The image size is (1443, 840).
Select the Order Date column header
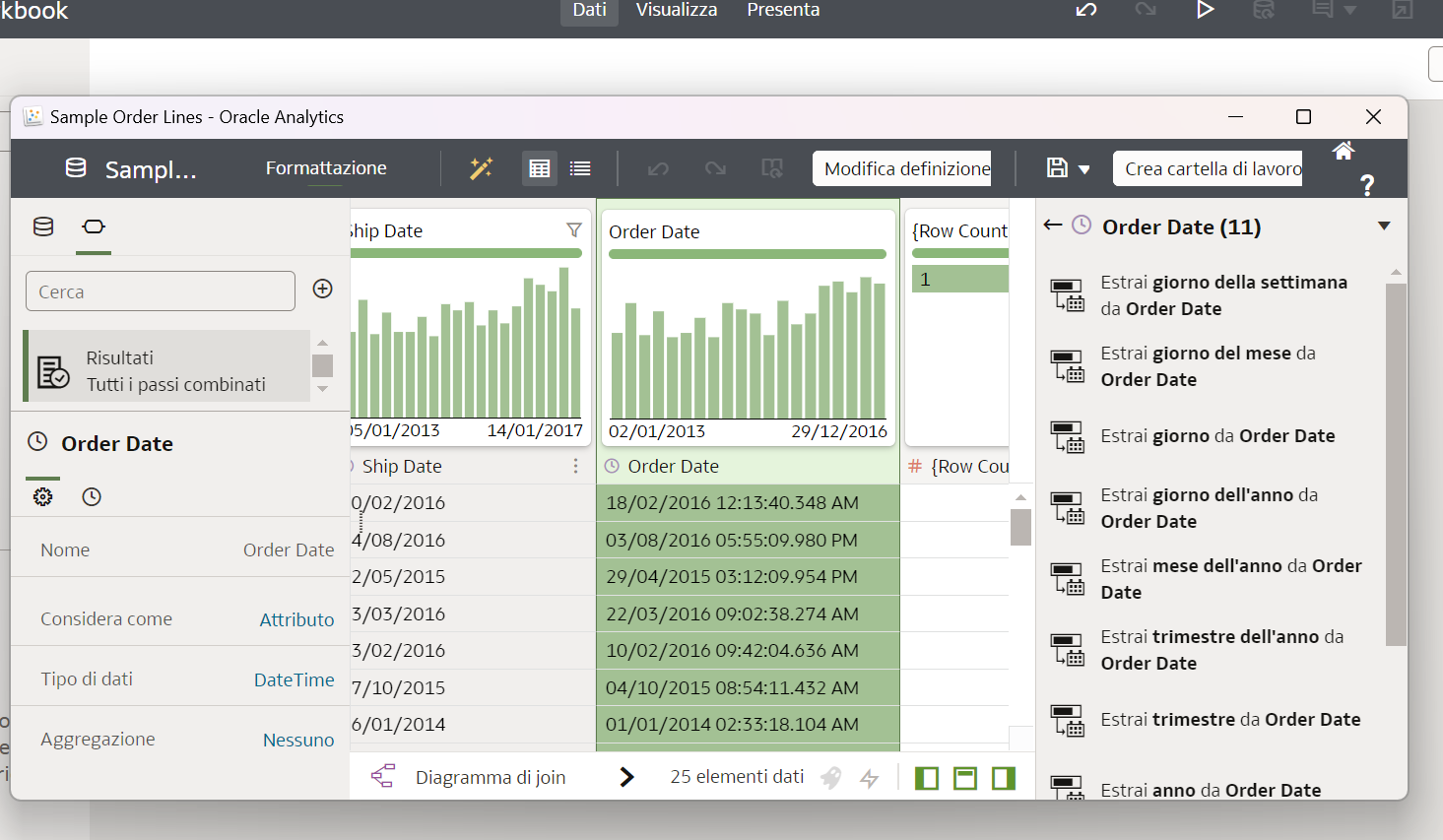pos(749,466)
